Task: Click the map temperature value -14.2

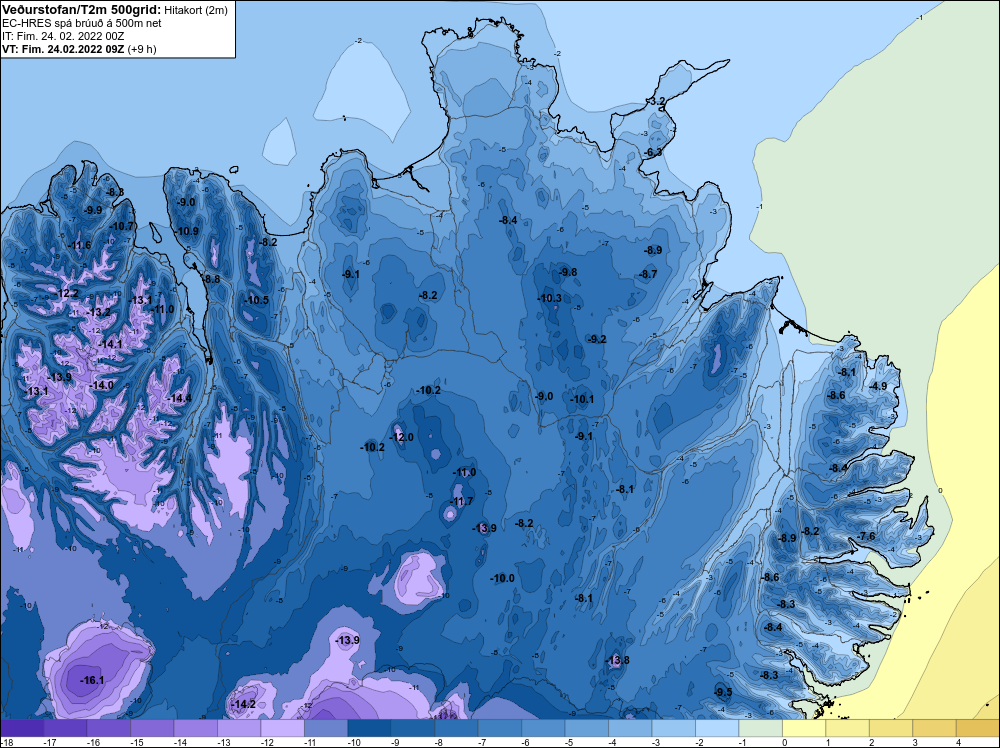Action: click(x=244, y=705)
